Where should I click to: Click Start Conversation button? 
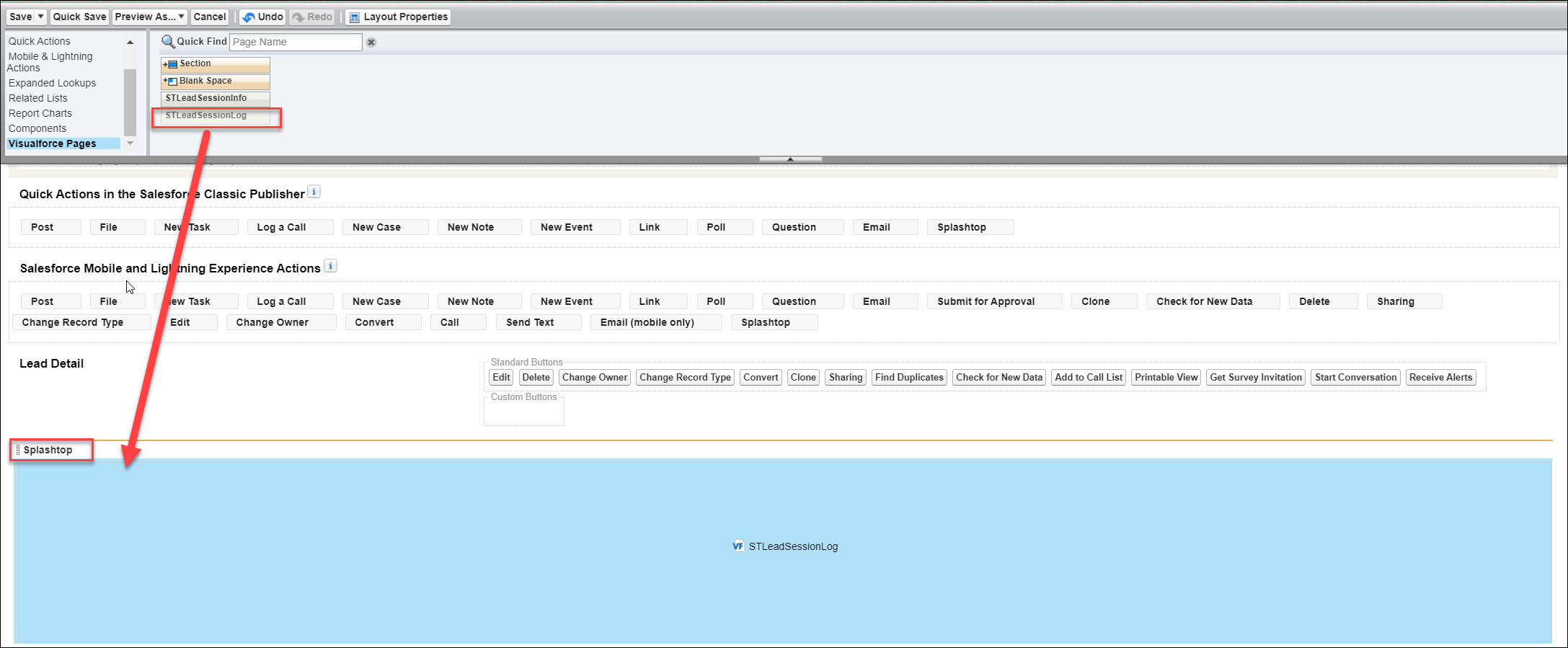click(1355, 377)
